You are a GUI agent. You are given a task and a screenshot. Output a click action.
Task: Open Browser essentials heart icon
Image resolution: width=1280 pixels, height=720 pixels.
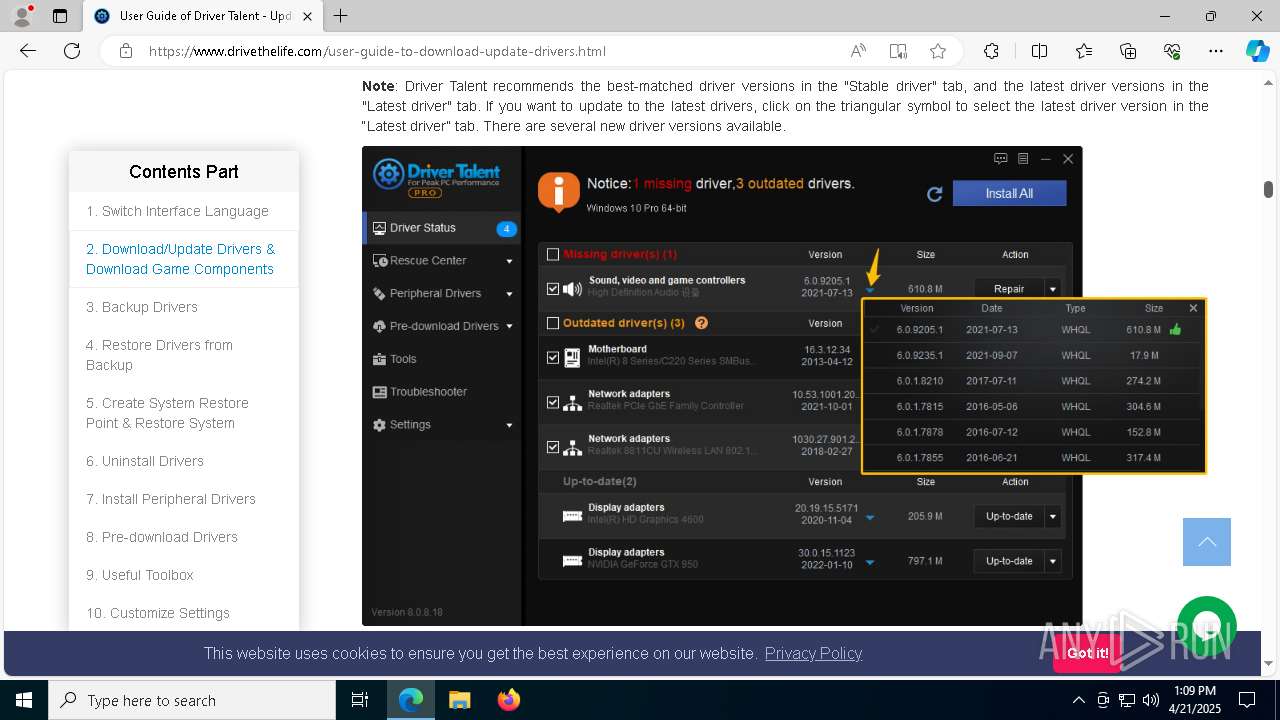[x=1172, y=51]
